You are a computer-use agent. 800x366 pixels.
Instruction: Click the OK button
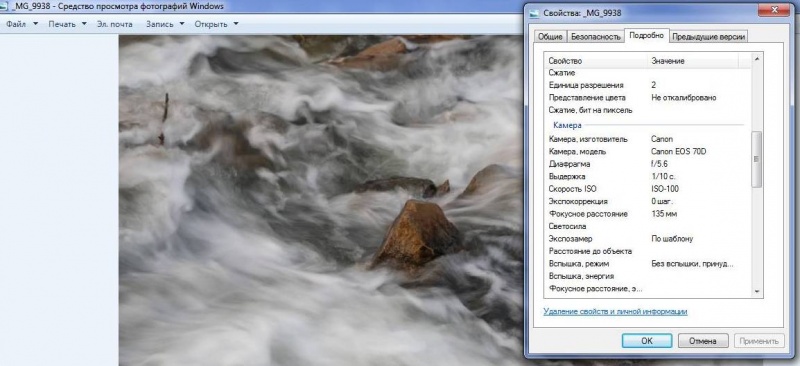pos(646,341)
